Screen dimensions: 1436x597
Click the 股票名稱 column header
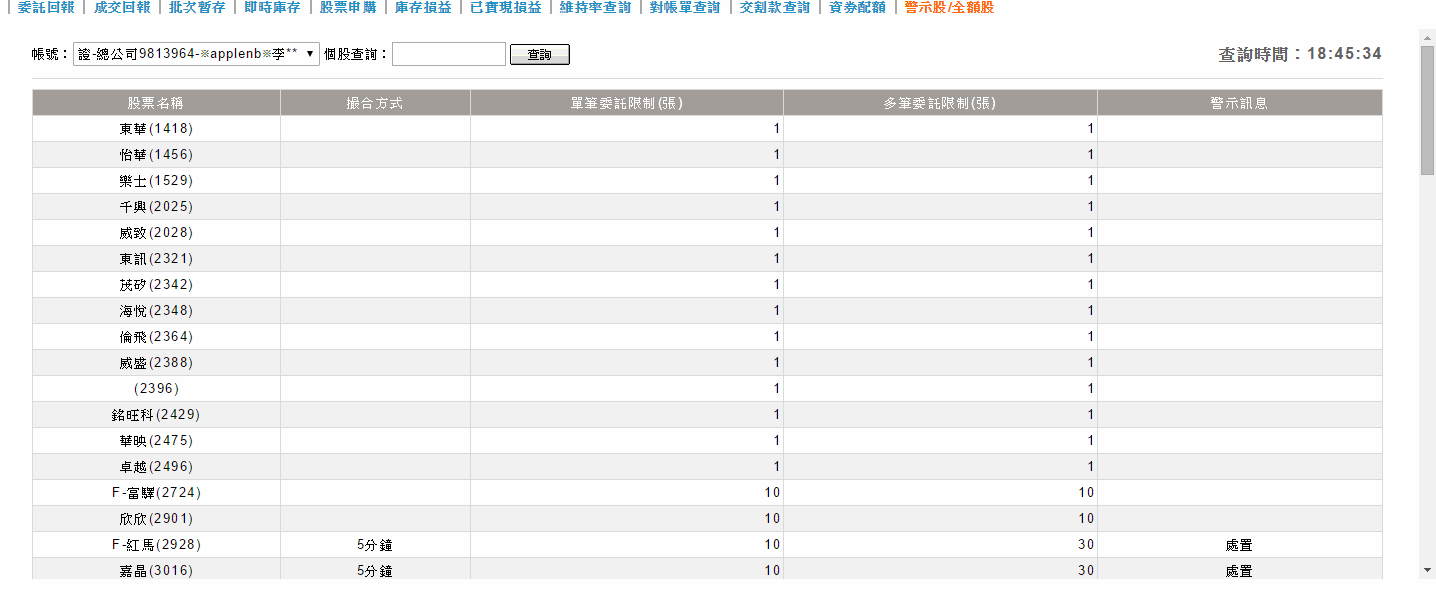pos(156,103)
